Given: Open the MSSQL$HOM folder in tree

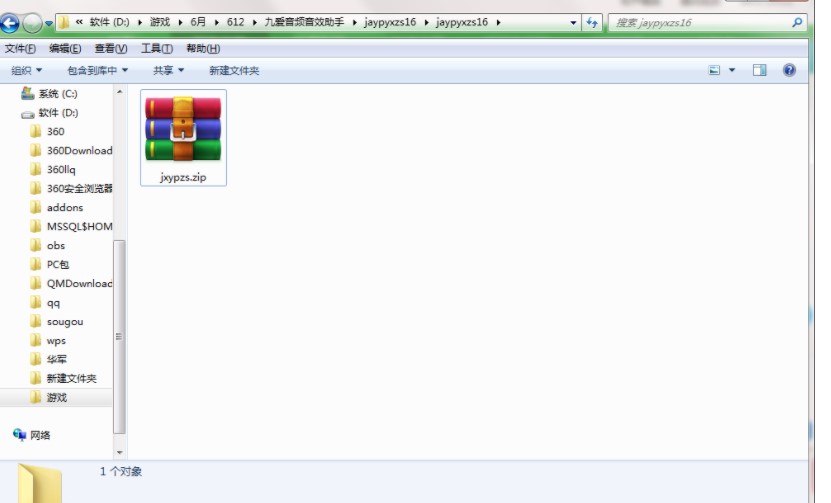Looking at the screenshot, I should (x=71, y=227).
